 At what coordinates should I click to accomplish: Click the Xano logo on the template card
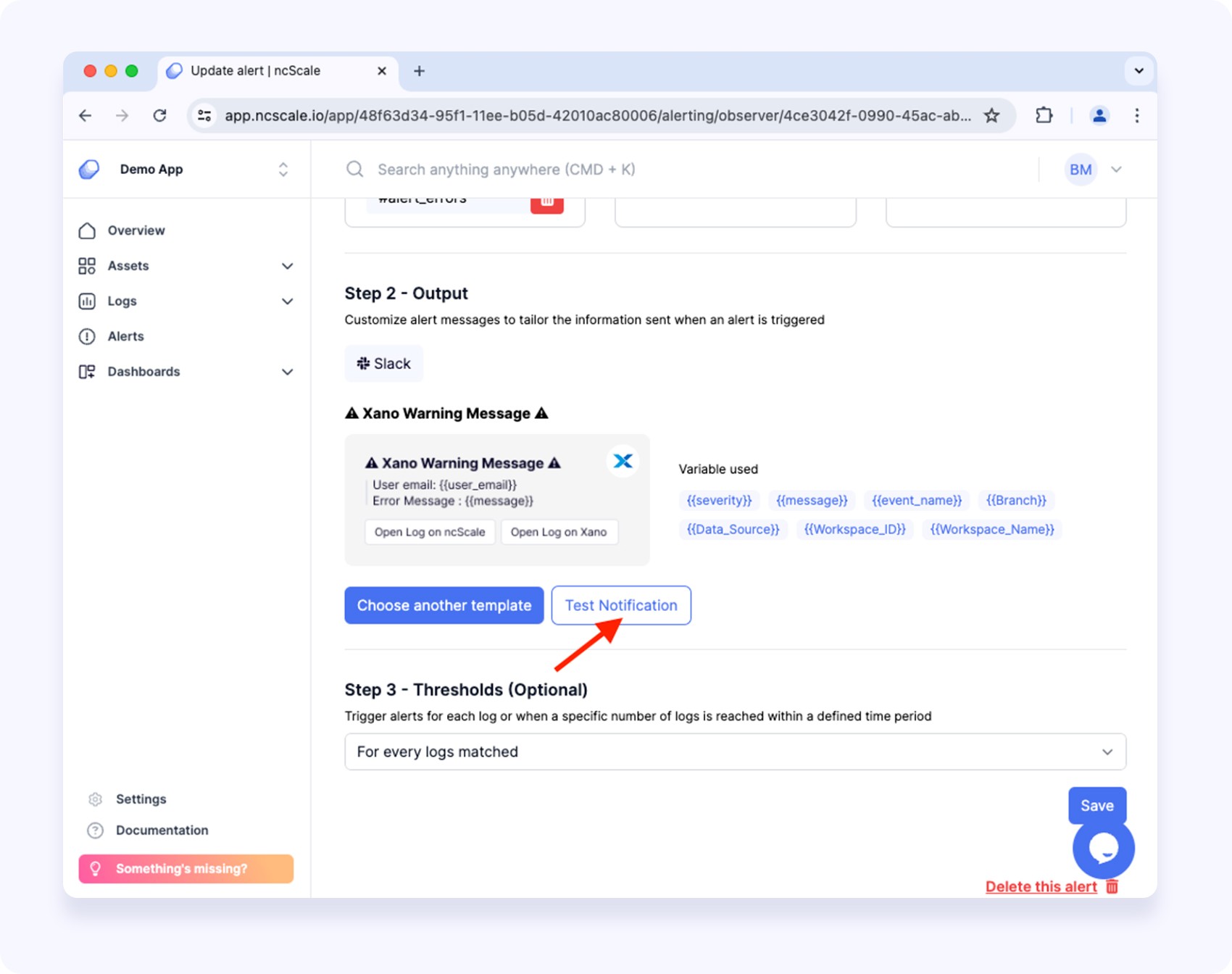623,462
